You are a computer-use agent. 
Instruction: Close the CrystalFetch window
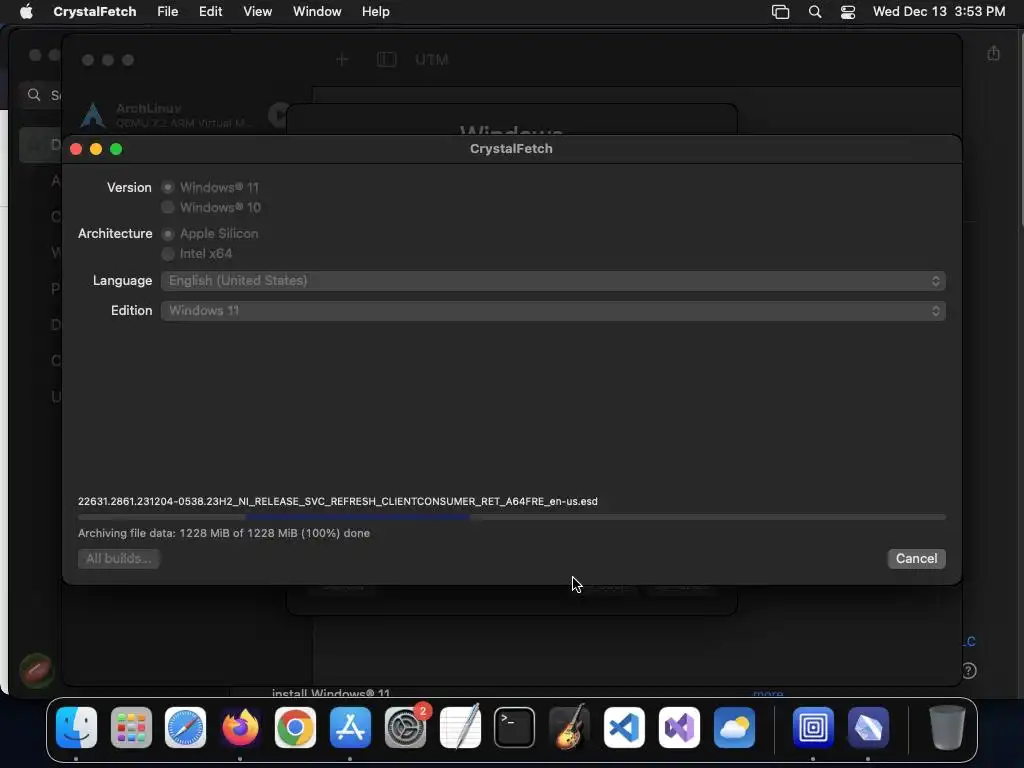click(x=76, y=149)
